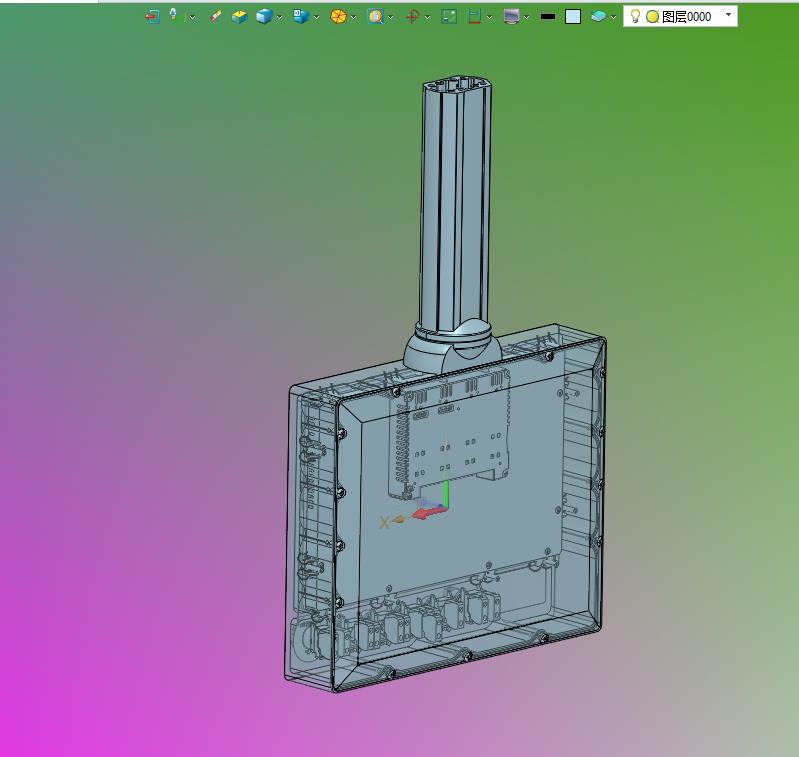Image resolution: width=799 pixels, height=757 pixels.
Task: Toggle the light bulb layer visibility icon
Action: point(635,16)
